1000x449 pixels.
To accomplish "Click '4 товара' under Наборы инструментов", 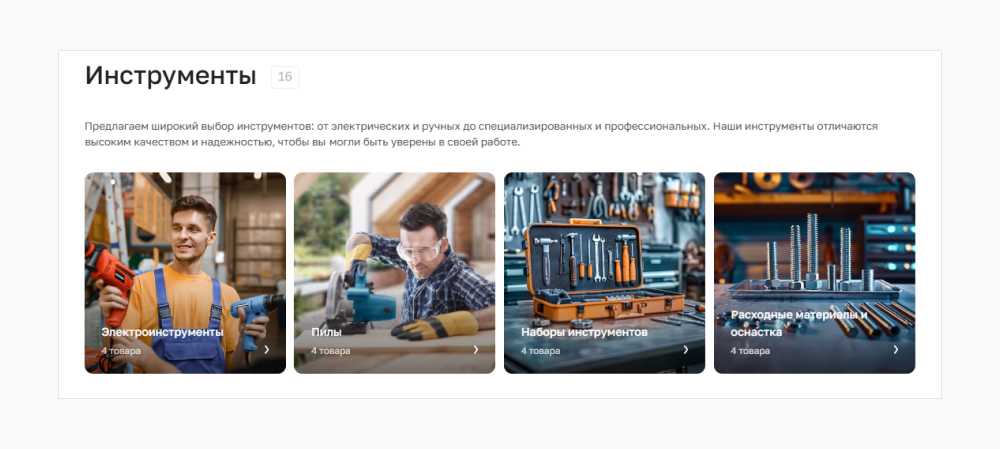I will [x=540, y=351].
